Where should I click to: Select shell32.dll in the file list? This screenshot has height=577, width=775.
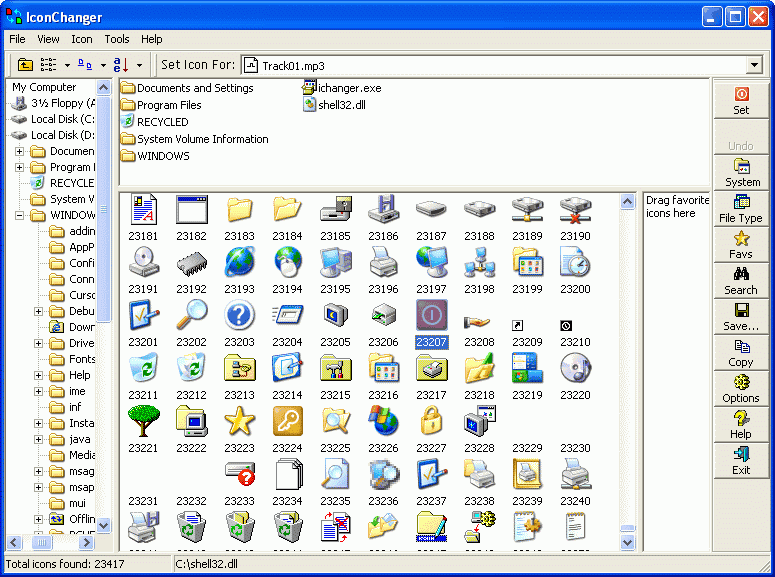[335, 105]
